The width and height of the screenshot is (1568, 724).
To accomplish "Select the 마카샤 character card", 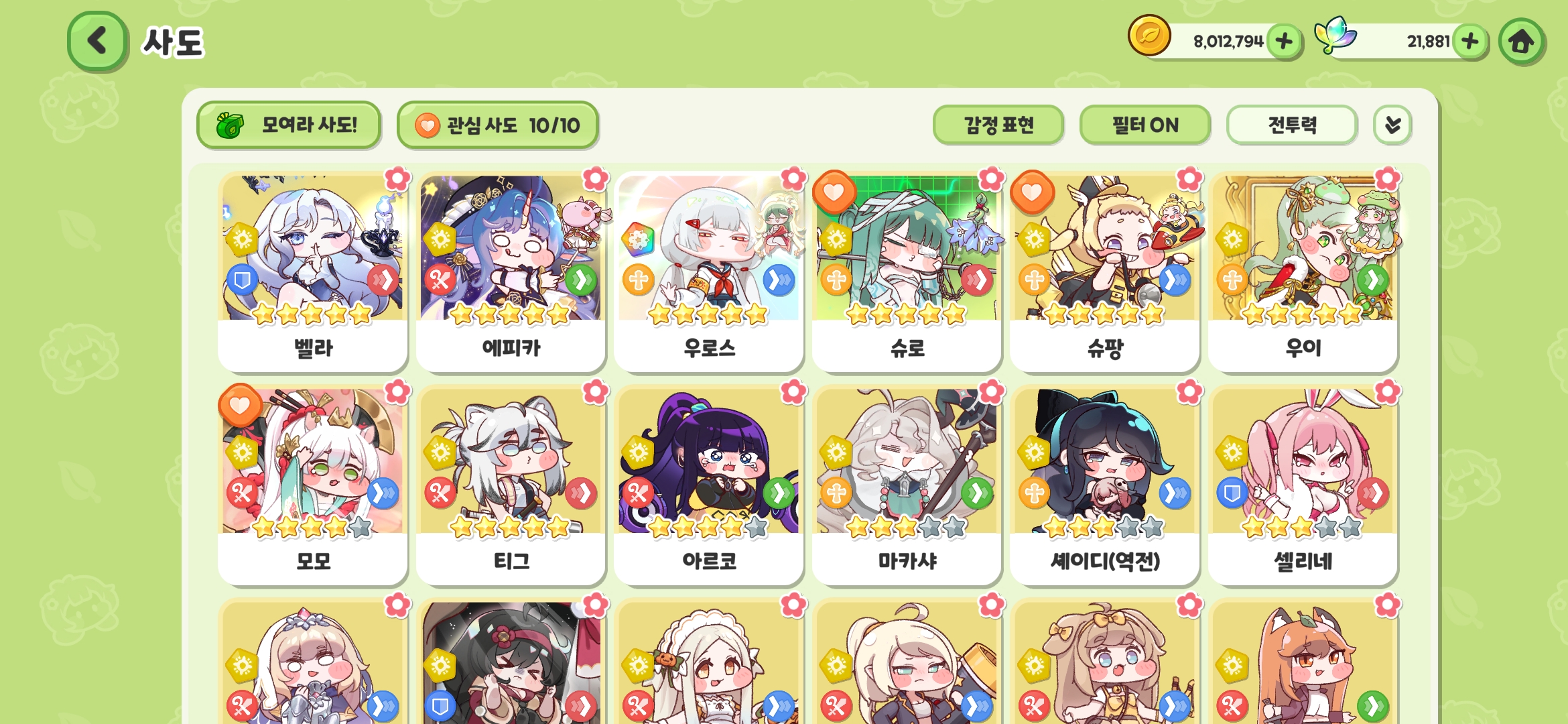I will coord(907,485).
